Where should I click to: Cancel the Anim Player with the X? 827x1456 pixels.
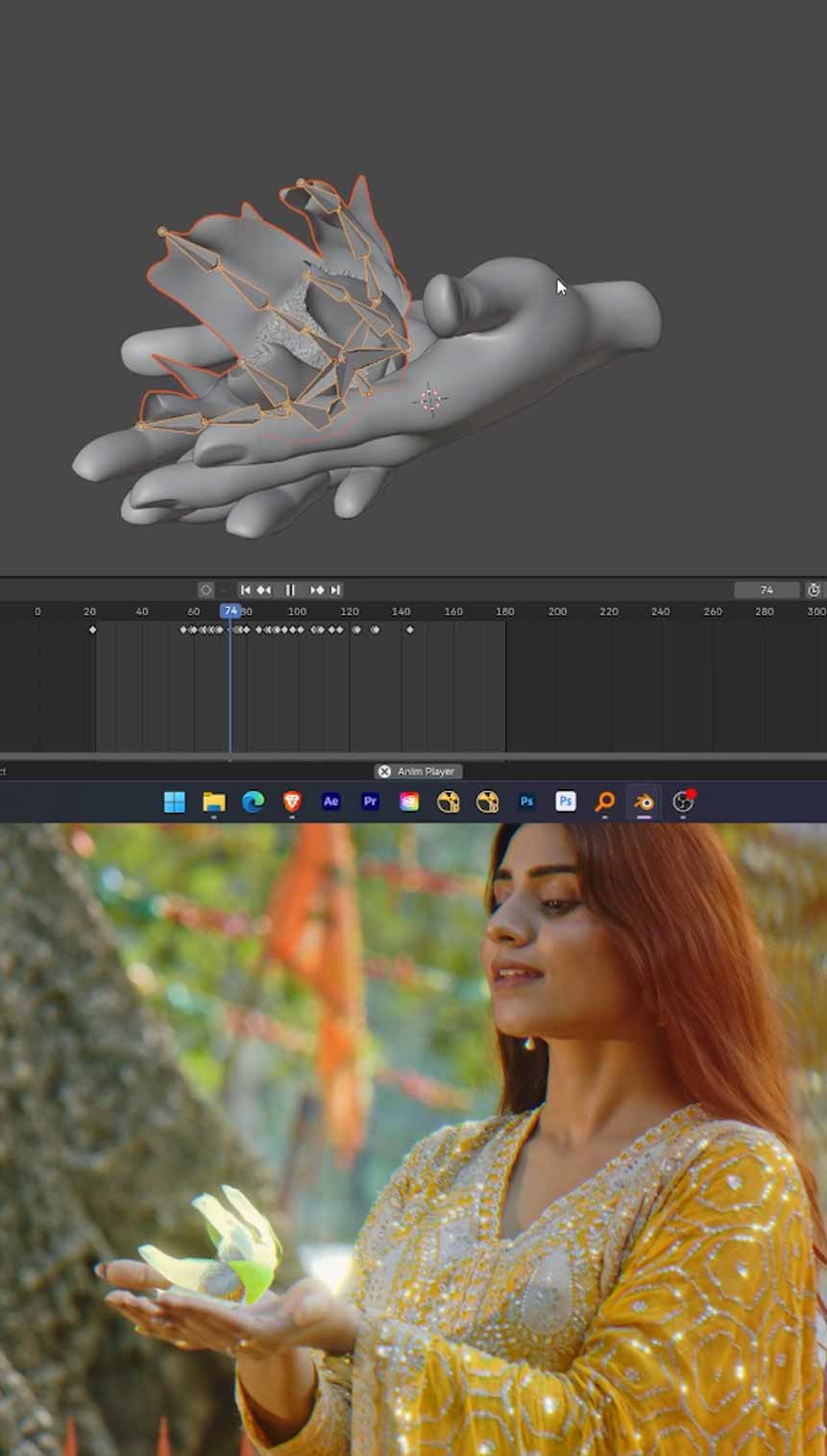pos(384,771)
